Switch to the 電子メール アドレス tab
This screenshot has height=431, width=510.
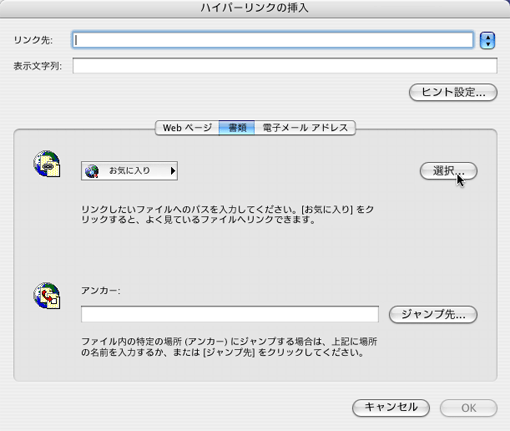(x=305, y=128)
